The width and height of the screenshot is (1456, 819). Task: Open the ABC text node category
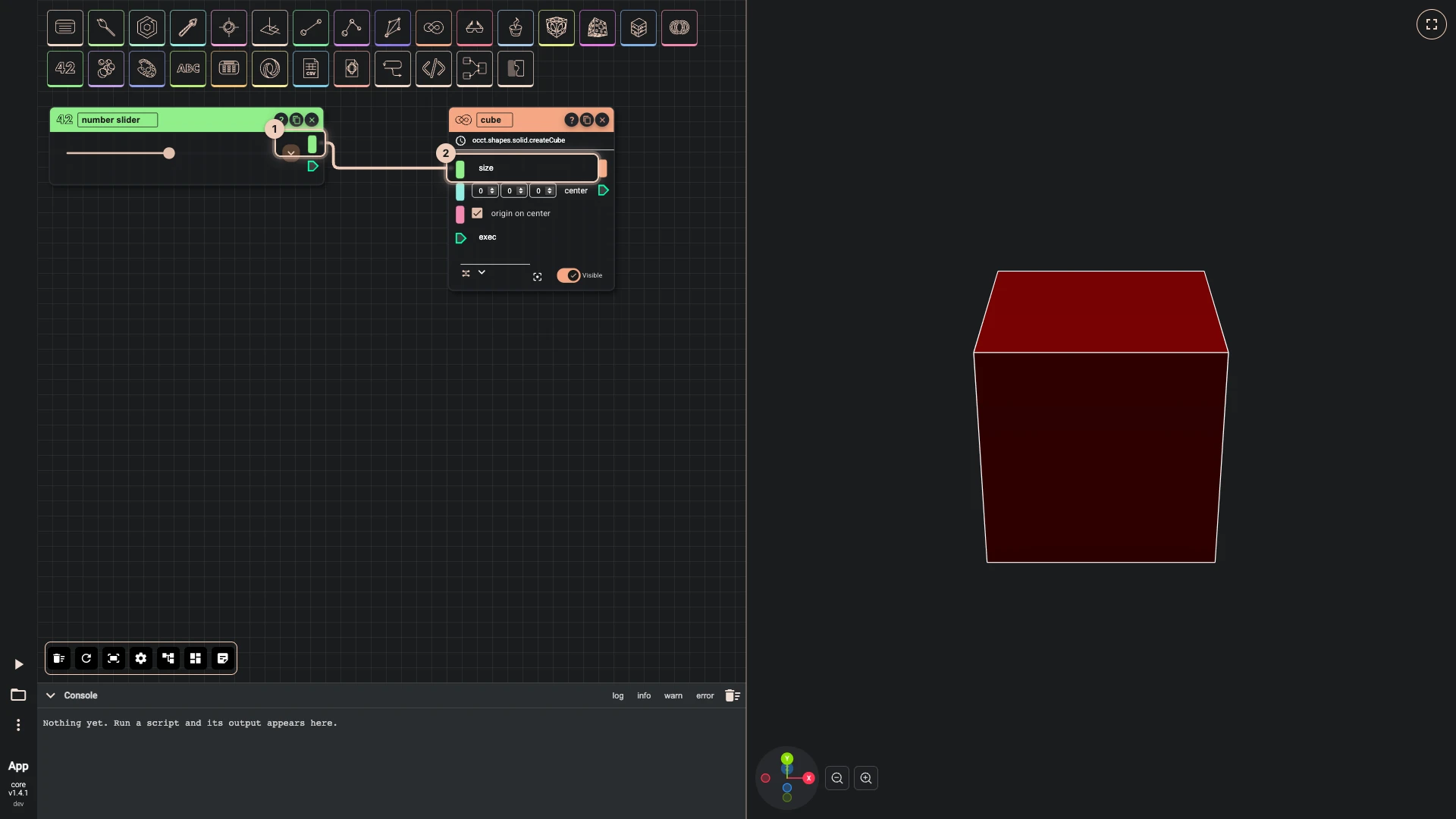[188, 69]
